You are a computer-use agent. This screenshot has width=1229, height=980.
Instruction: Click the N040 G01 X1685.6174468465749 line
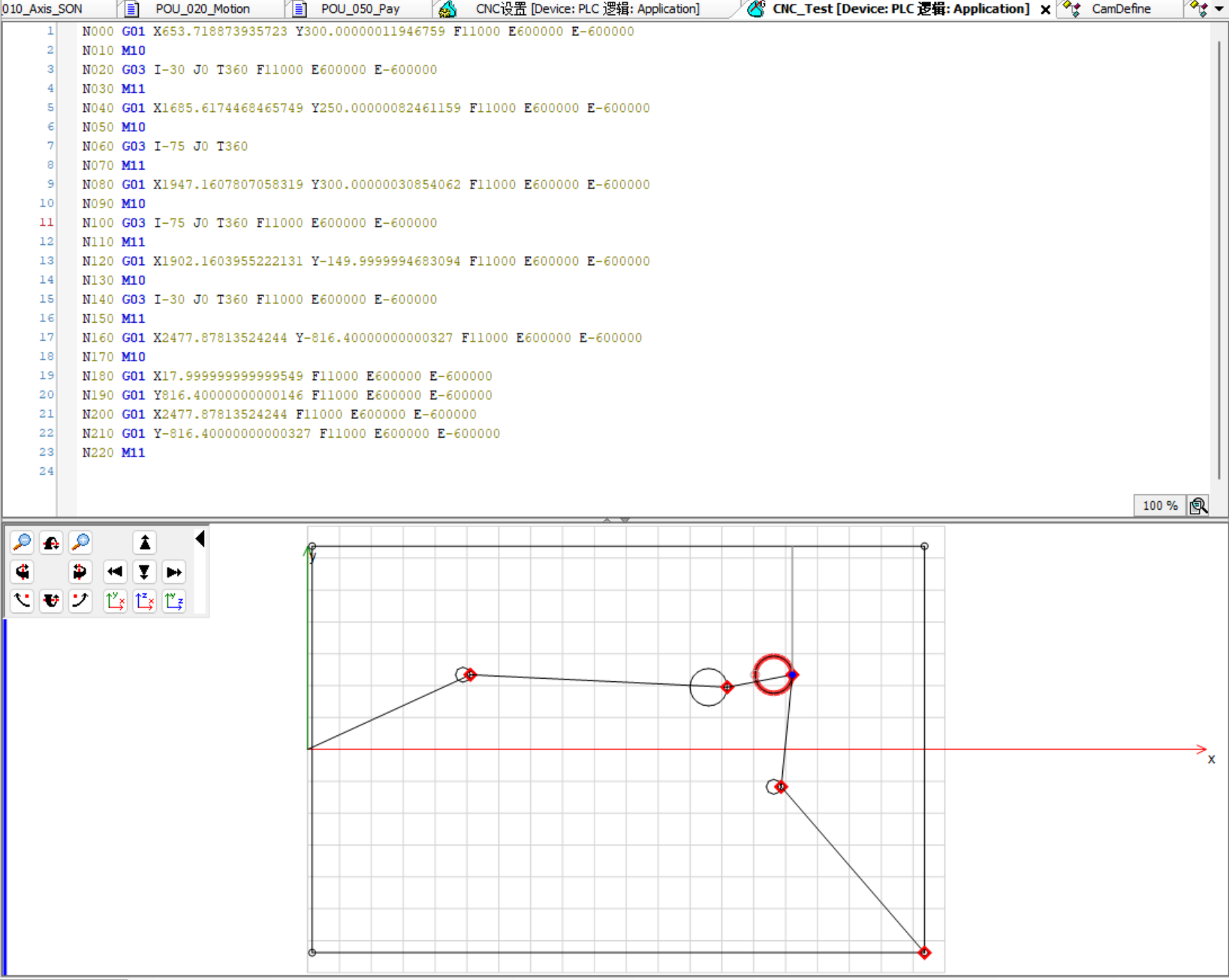[x=366, y=108]
